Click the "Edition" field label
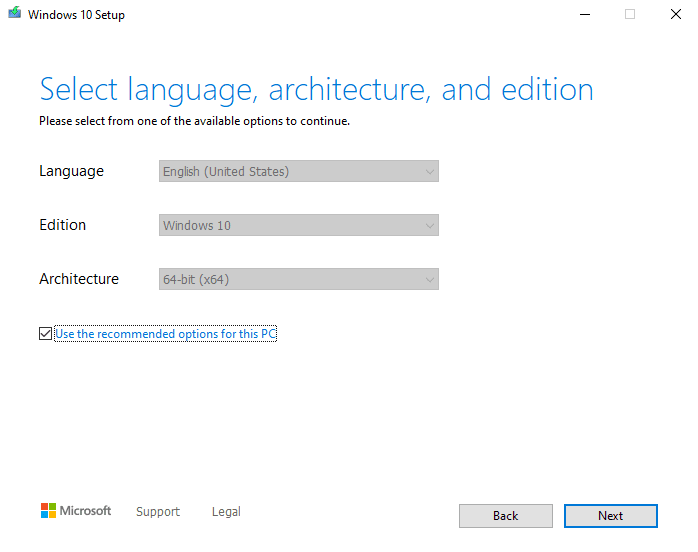 [62, 225]
